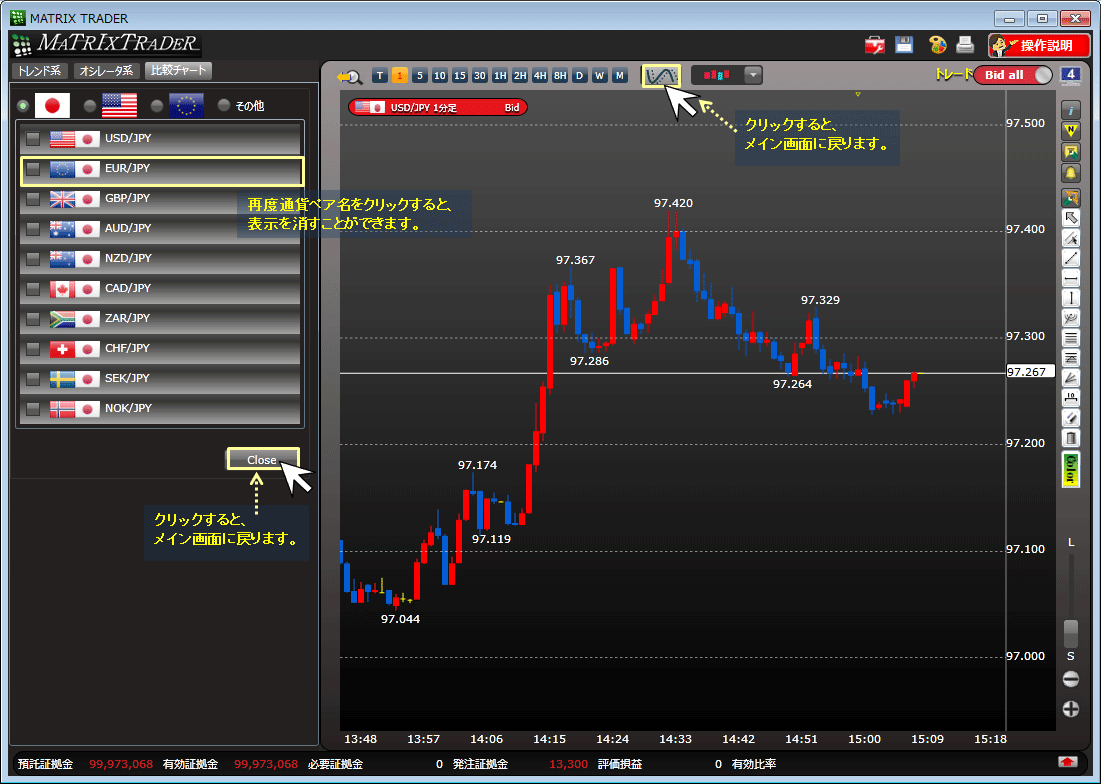Click the zoom back magnifier icon

pos(349,77)
